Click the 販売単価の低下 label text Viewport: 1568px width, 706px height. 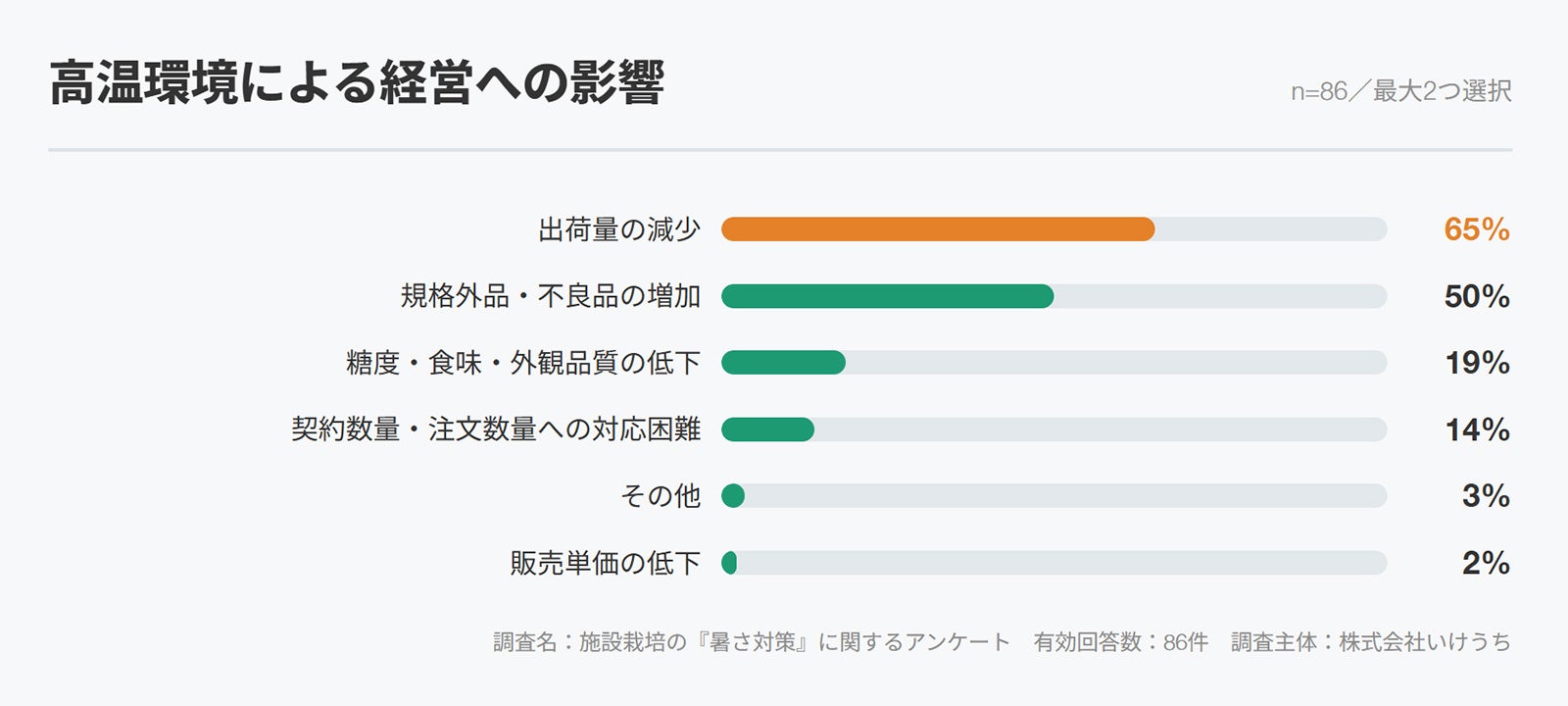pyautogui.click(x=606, y=563)
